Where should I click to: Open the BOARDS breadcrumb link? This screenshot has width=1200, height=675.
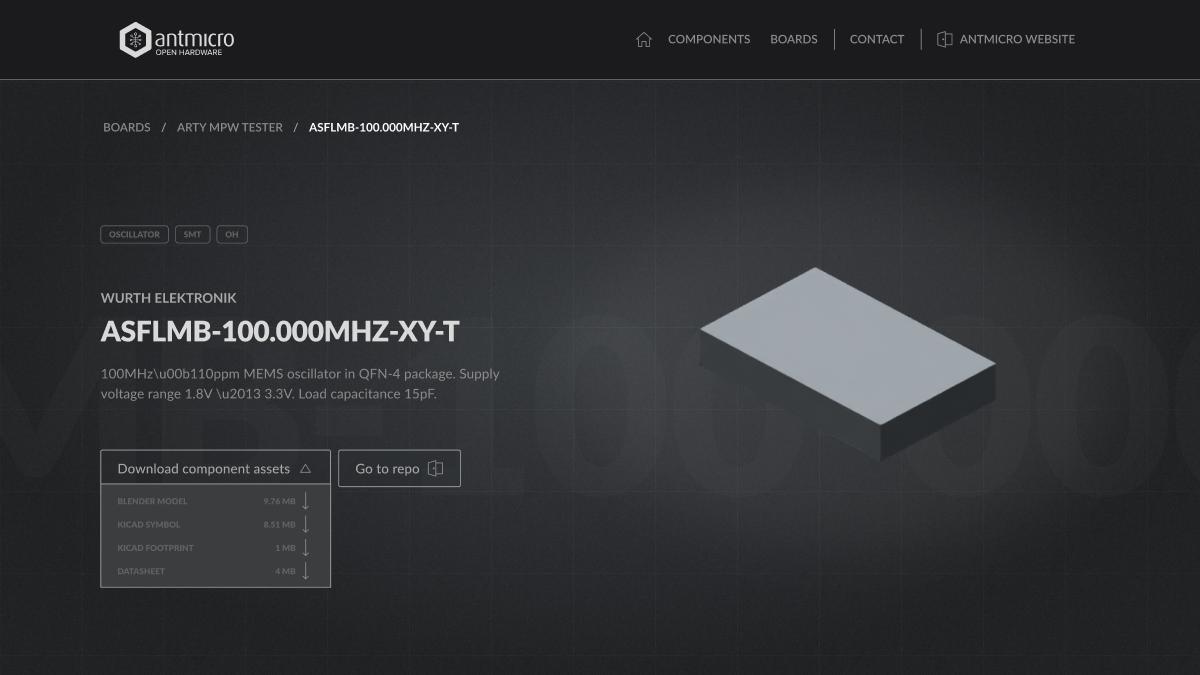tap(126, 127)
